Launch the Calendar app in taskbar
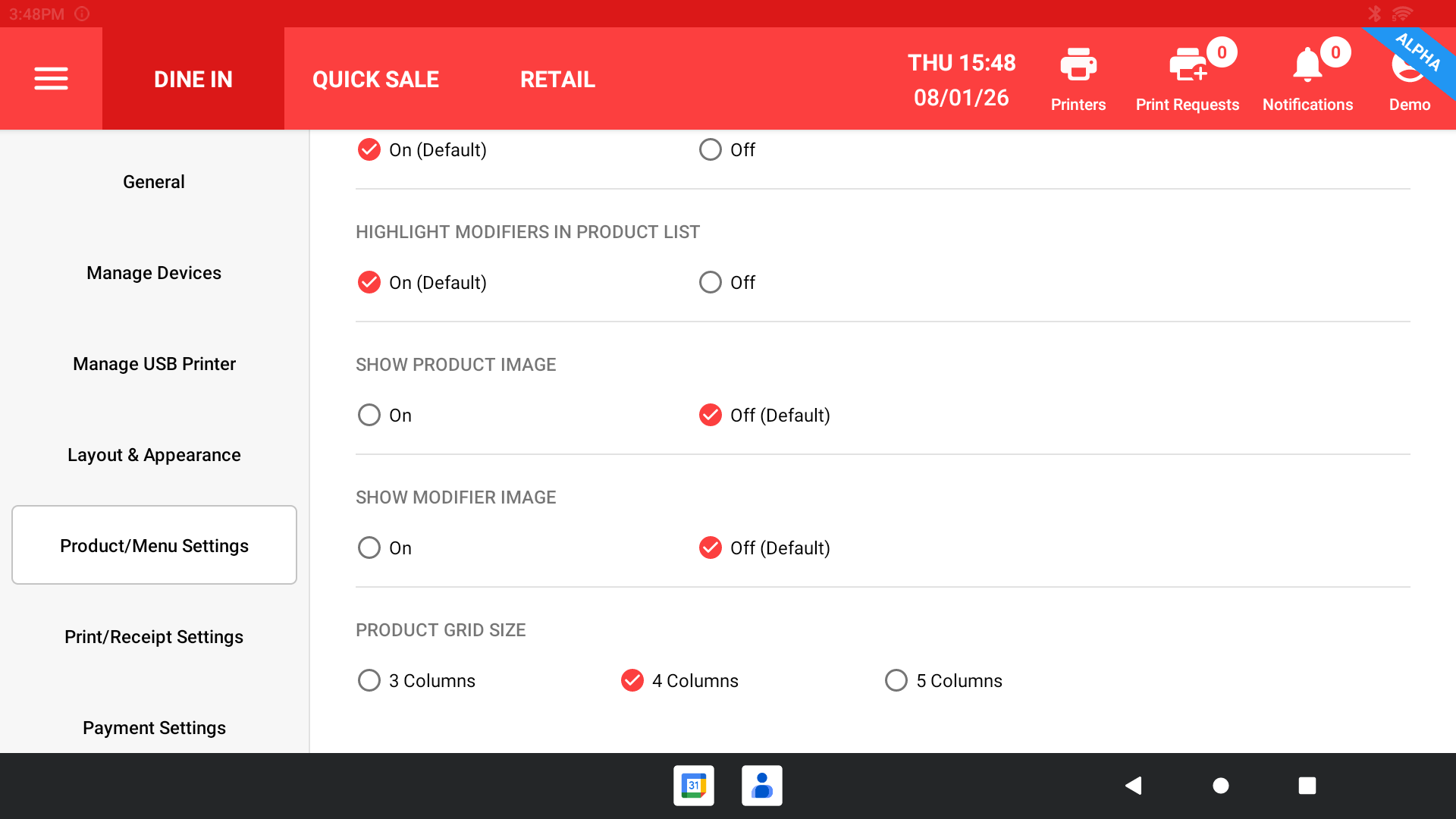 693,786
